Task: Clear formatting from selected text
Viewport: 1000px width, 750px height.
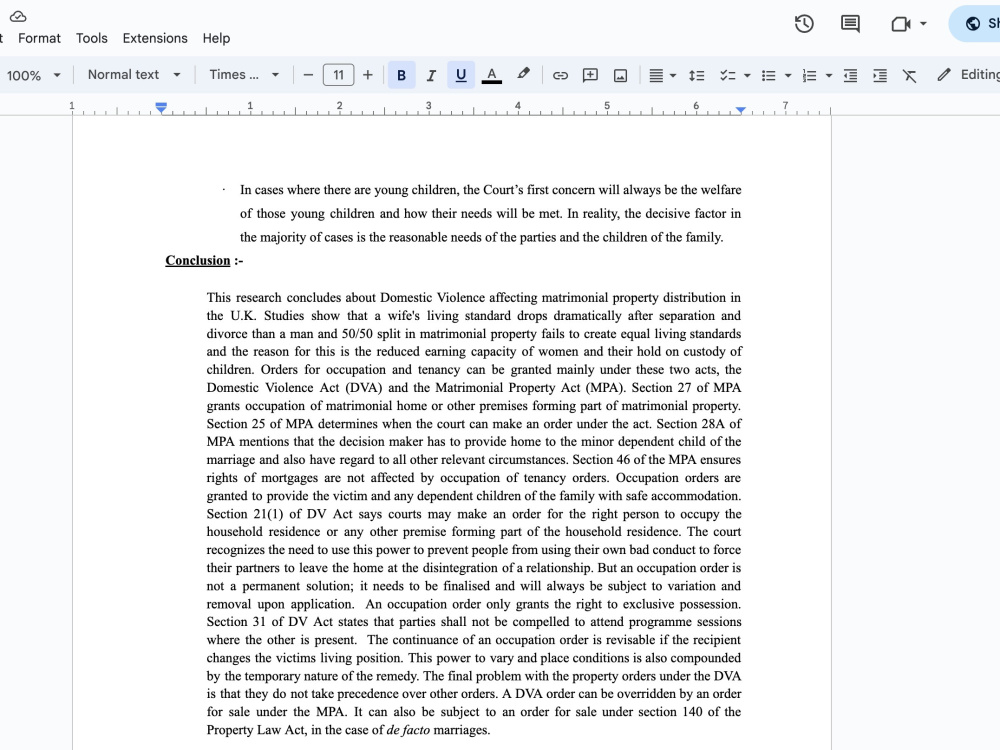Action: point(909,75)
